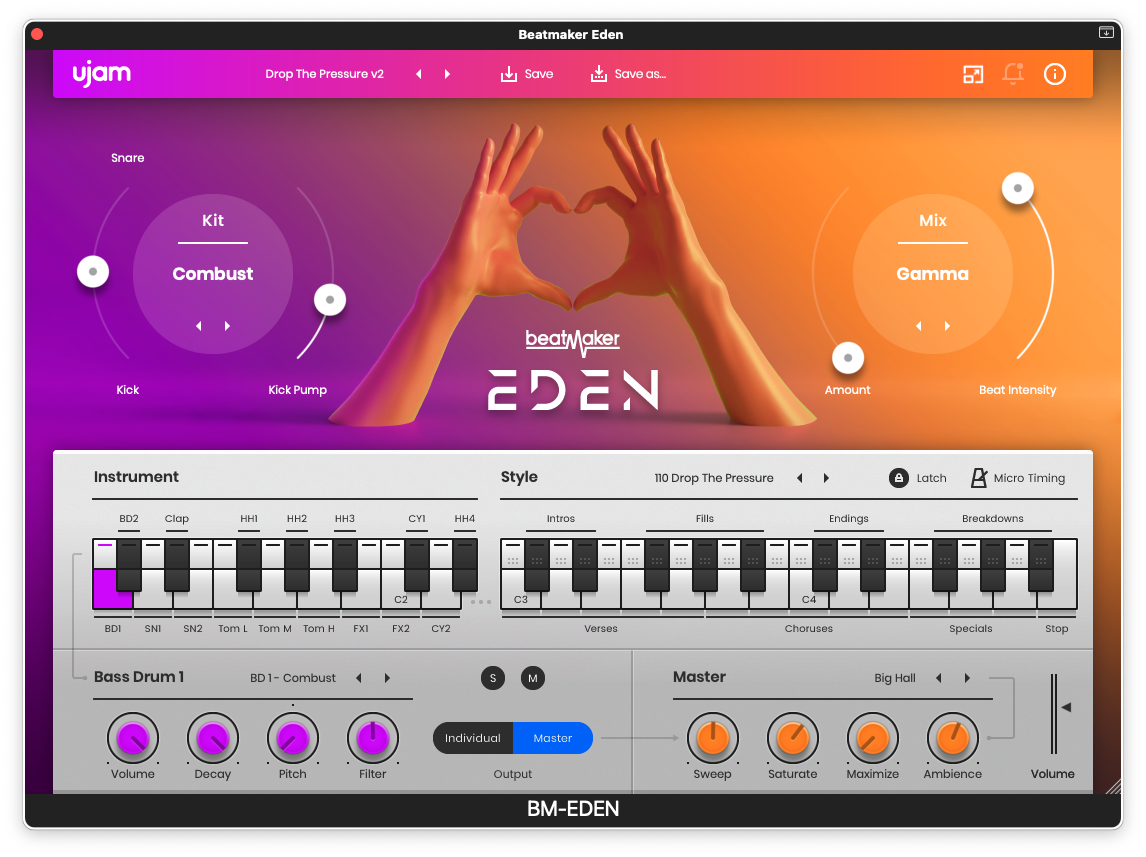Screen dimensions: 1146x857
Task: Open the window resize icon in header
Action: (x=973, y=74)
